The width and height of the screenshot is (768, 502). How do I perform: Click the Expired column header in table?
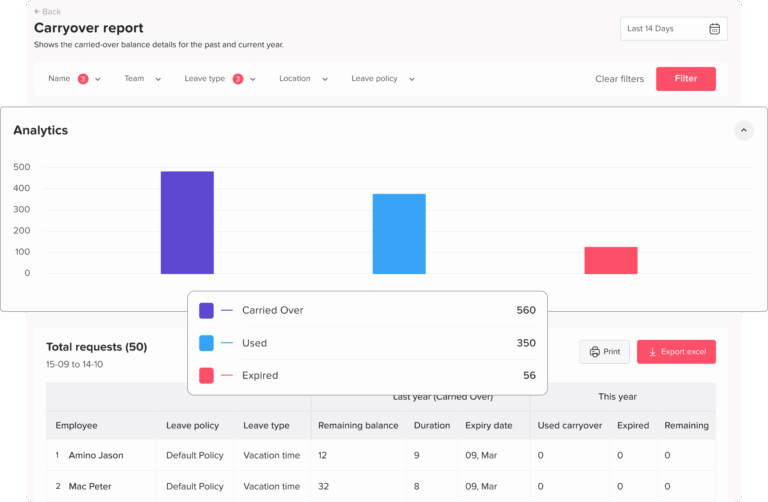click(633, 426)
